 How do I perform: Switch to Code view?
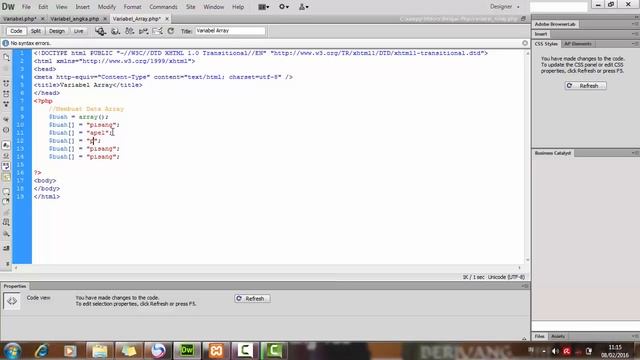(x=16, y=31)
